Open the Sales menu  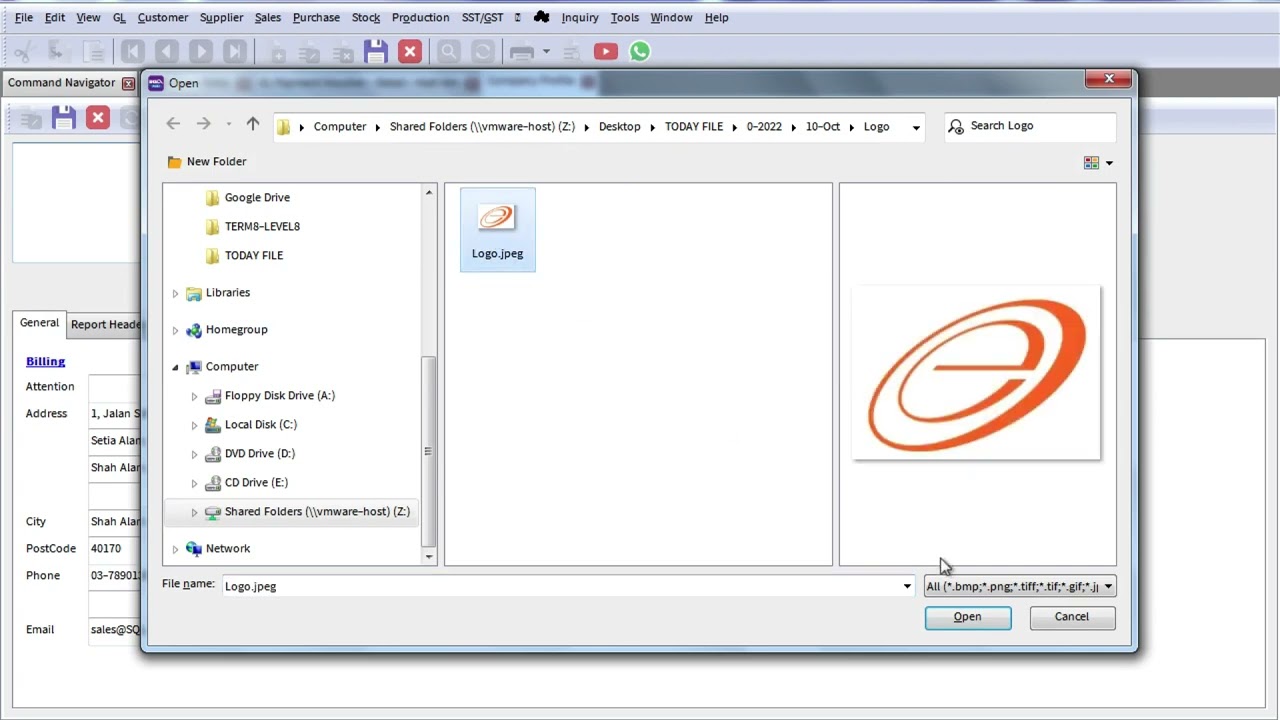tap(267, 17)
